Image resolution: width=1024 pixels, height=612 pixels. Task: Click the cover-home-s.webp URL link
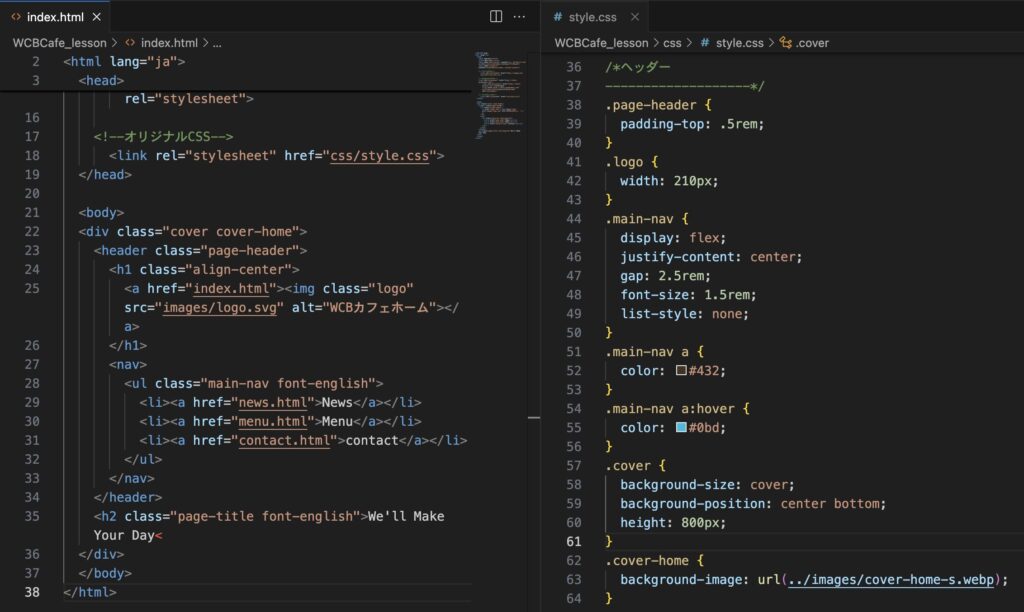[x=893, y=580]
